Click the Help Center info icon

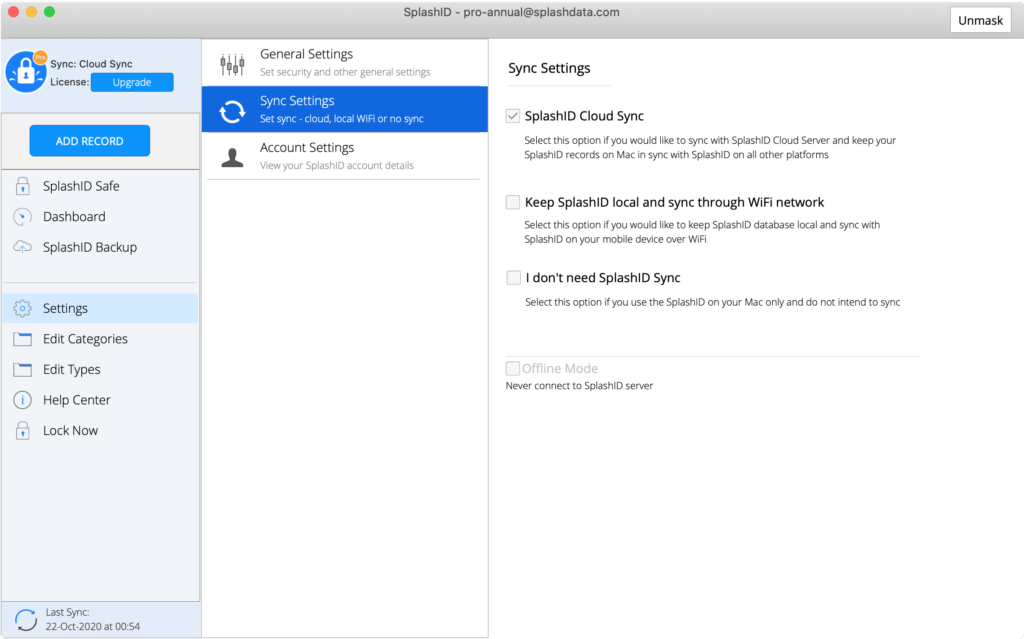[x=22, y=400]
